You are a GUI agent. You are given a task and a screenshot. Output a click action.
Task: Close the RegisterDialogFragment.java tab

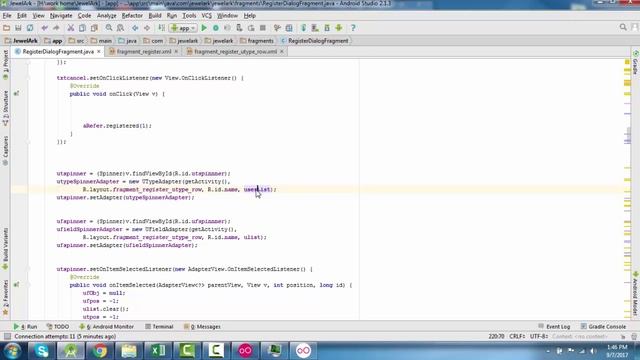tap(99, 52)
